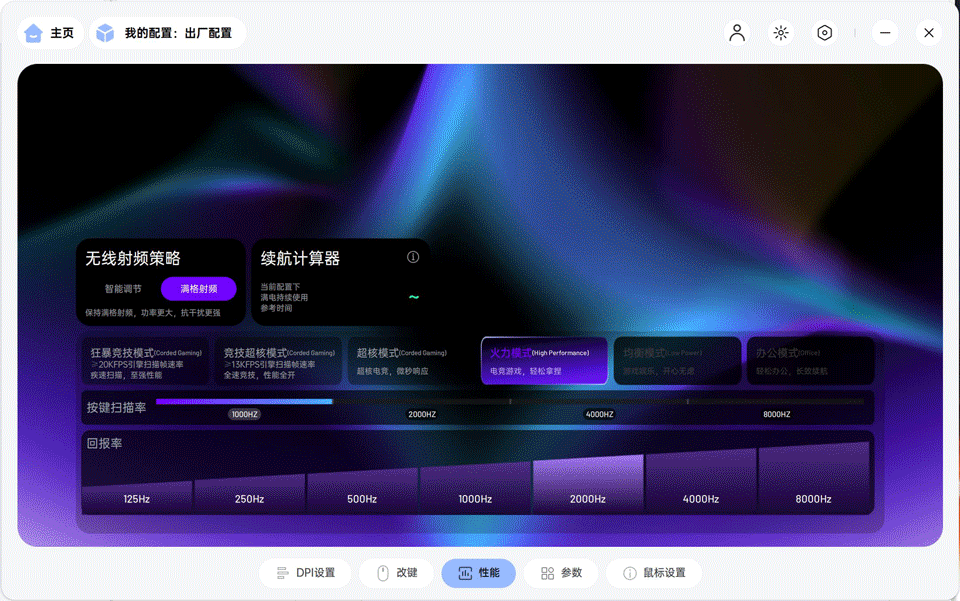960x601 pixels.
Task: Switch to 性能 performance tab
Action: pyautogui.click(x=478, y=573)
